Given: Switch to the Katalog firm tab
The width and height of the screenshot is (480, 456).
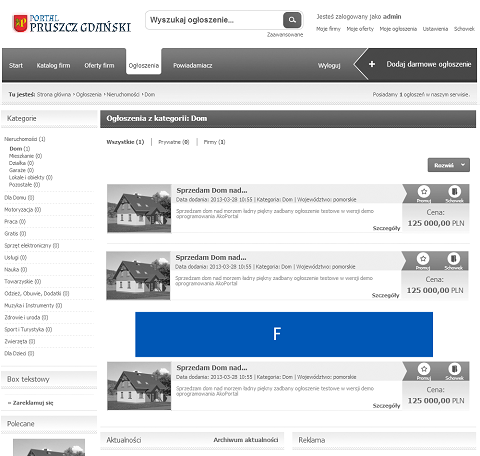Looking at the screenshot, I should pyautogui.click(x=53, y=65).
